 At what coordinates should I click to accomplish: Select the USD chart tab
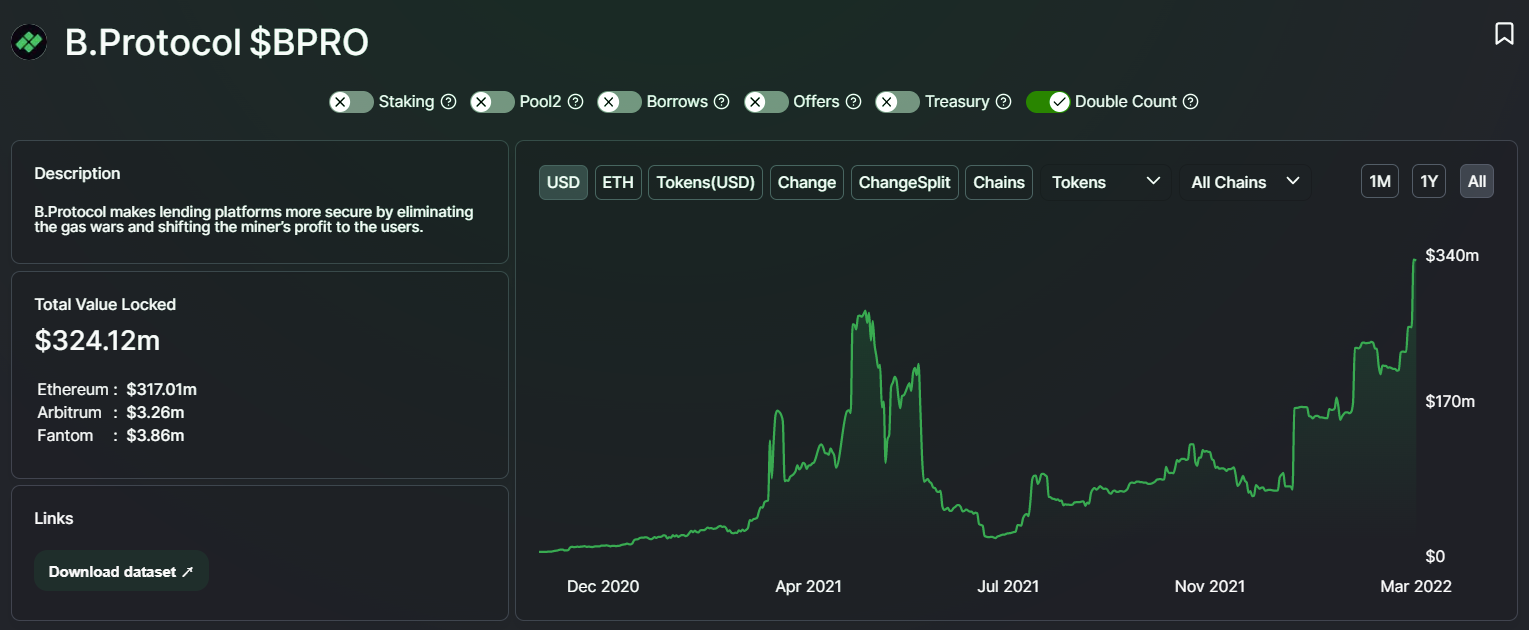563,182
